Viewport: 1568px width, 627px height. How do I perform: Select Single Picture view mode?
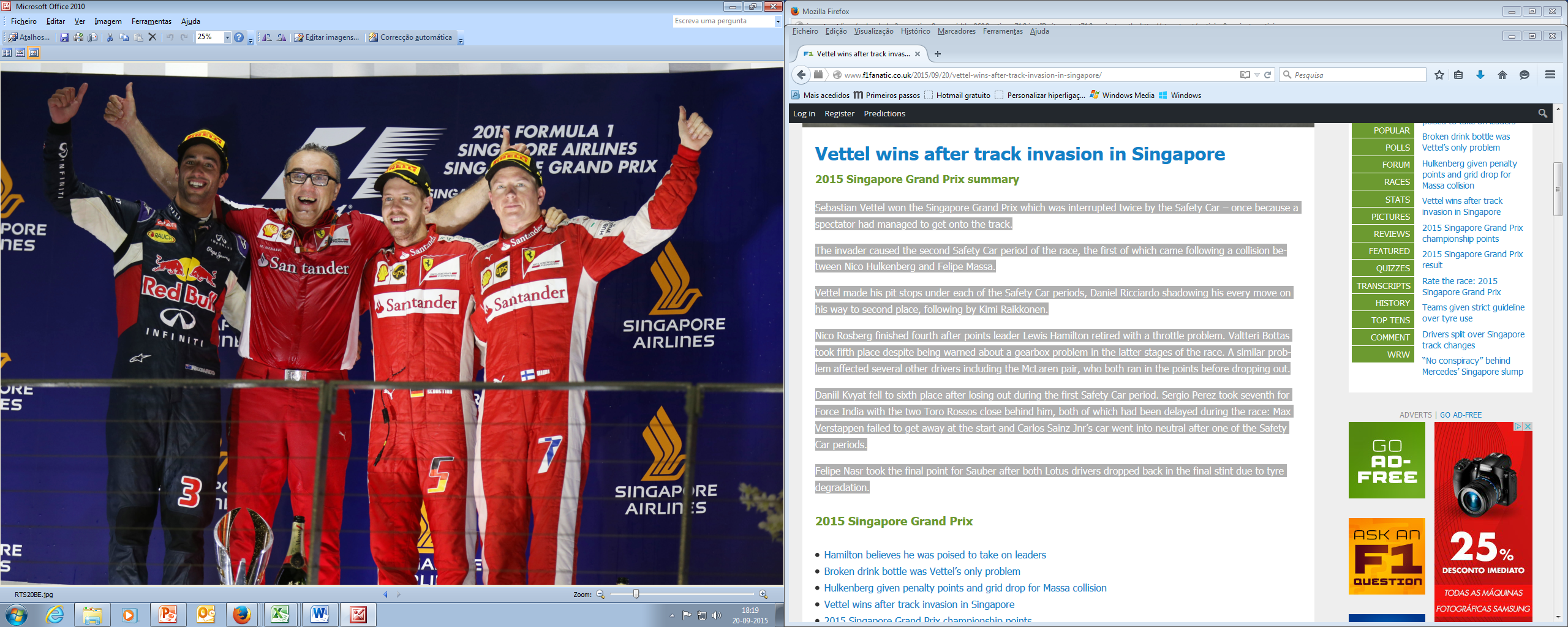pyautogui.click(x=34, y=53)
